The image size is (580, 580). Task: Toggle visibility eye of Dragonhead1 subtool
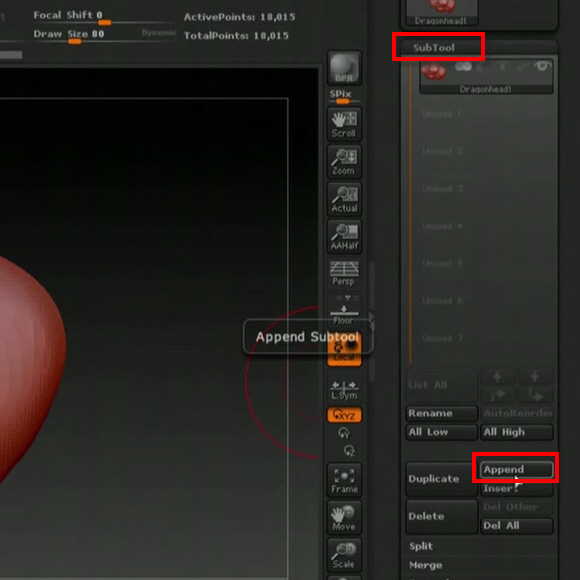[542, 67]
